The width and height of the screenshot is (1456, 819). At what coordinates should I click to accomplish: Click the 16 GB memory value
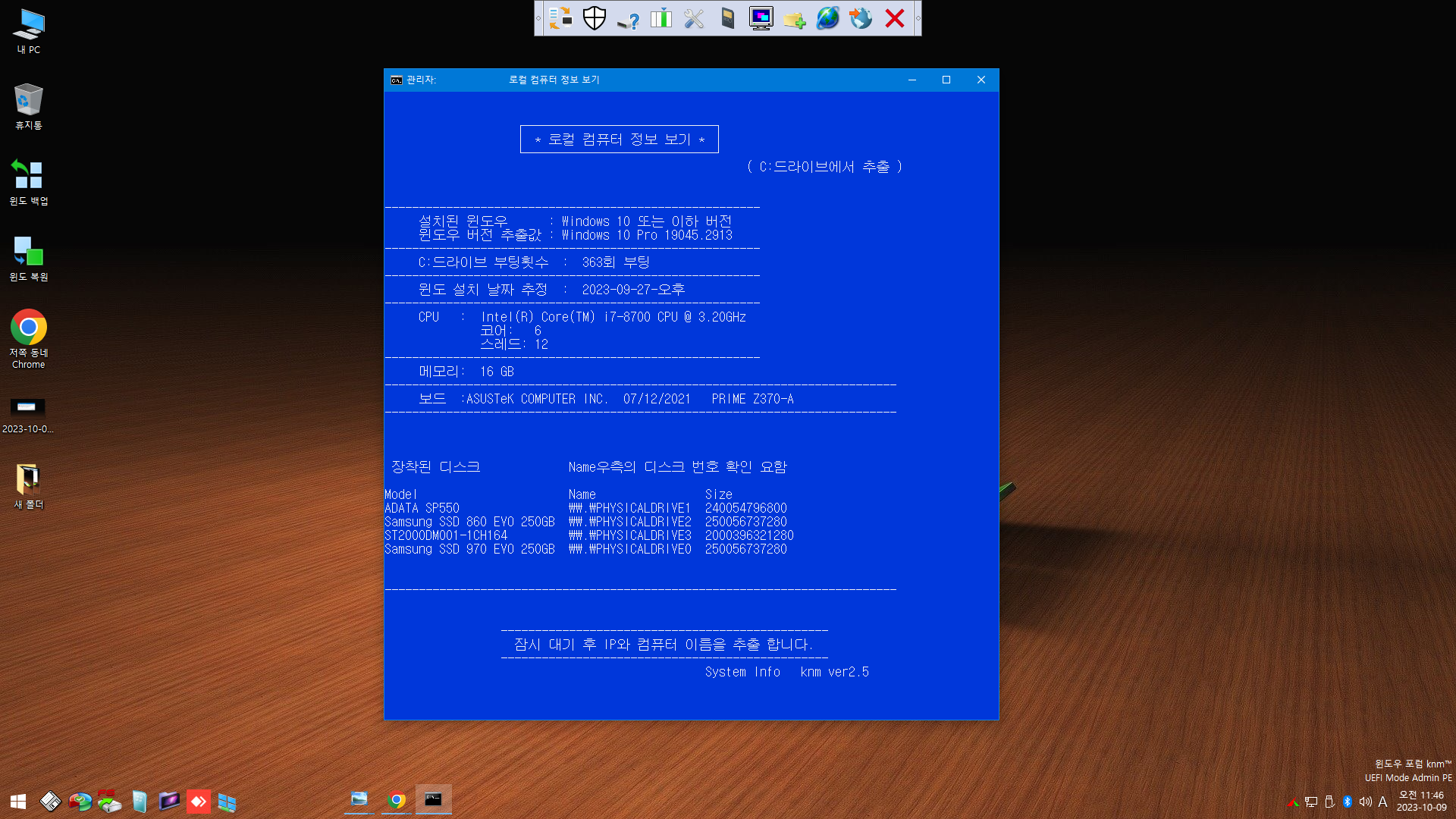pyautogui.click(x=497, y=372)
